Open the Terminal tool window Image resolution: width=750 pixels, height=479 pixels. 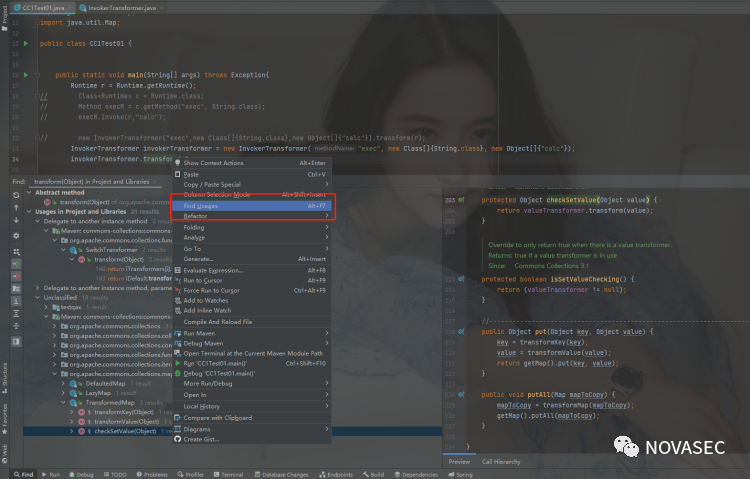click(226, 474)
